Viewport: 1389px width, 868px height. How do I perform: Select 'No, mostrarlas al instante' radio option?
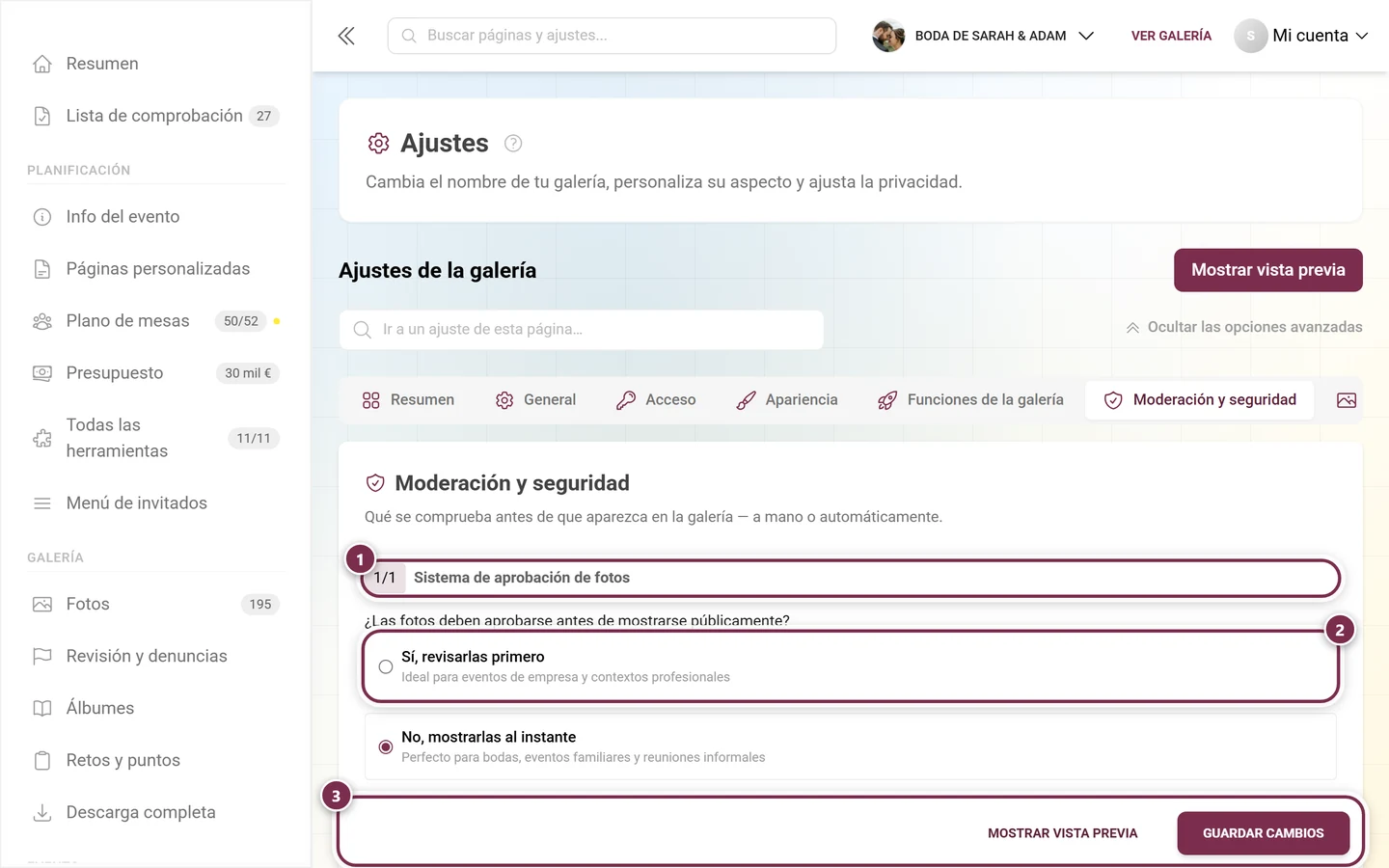pos(386,746)
